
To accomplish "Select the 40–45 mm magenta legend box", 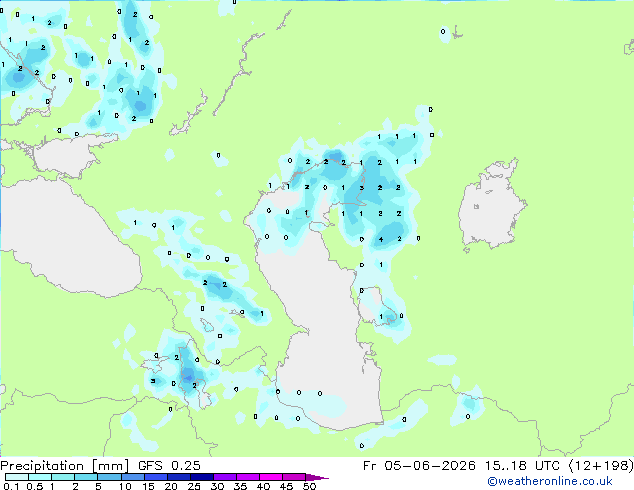I will click(271, 477).
